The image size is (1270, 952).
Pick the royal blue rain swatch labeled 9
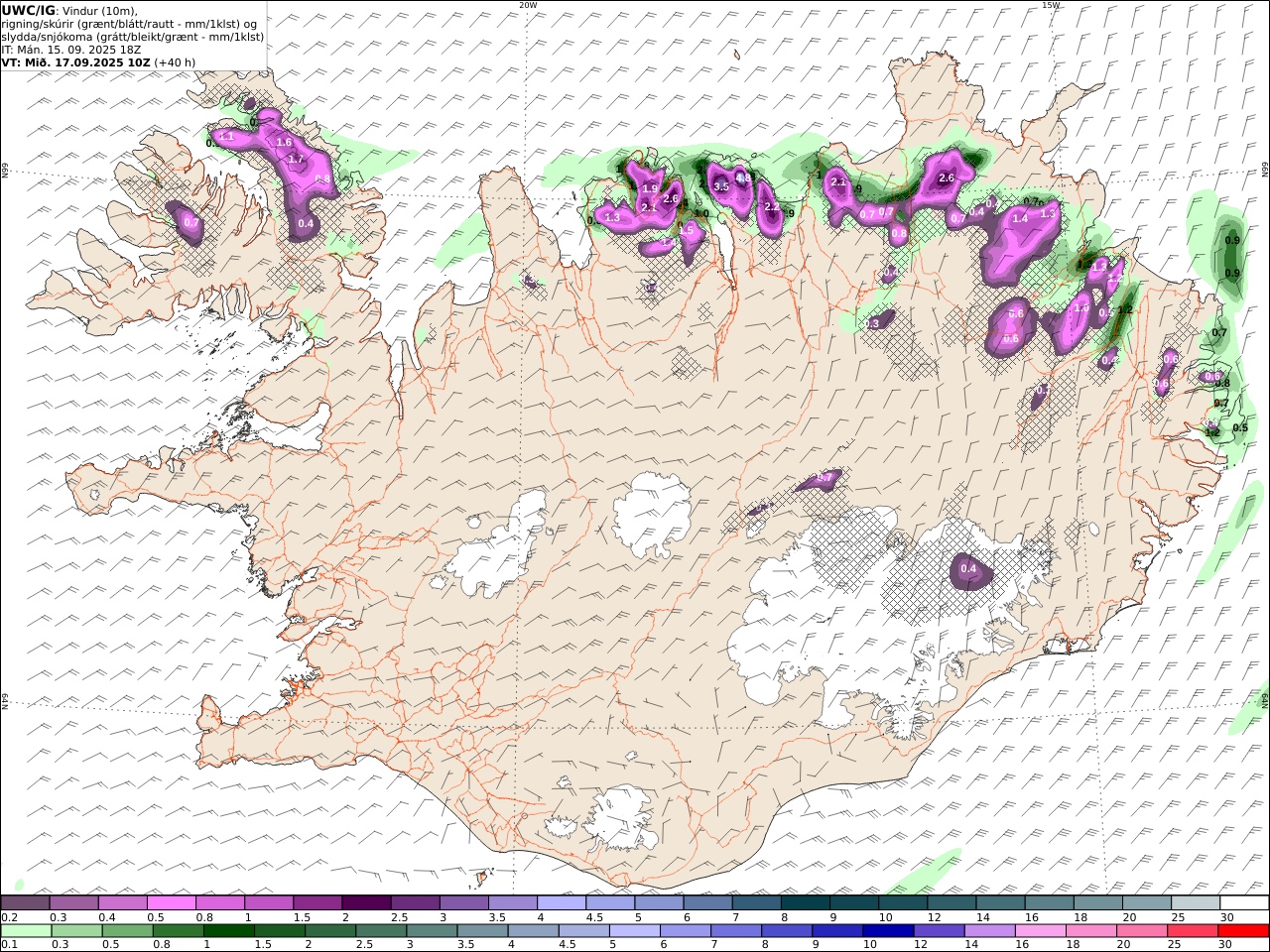pyautogui.click(x=836, y=931)
